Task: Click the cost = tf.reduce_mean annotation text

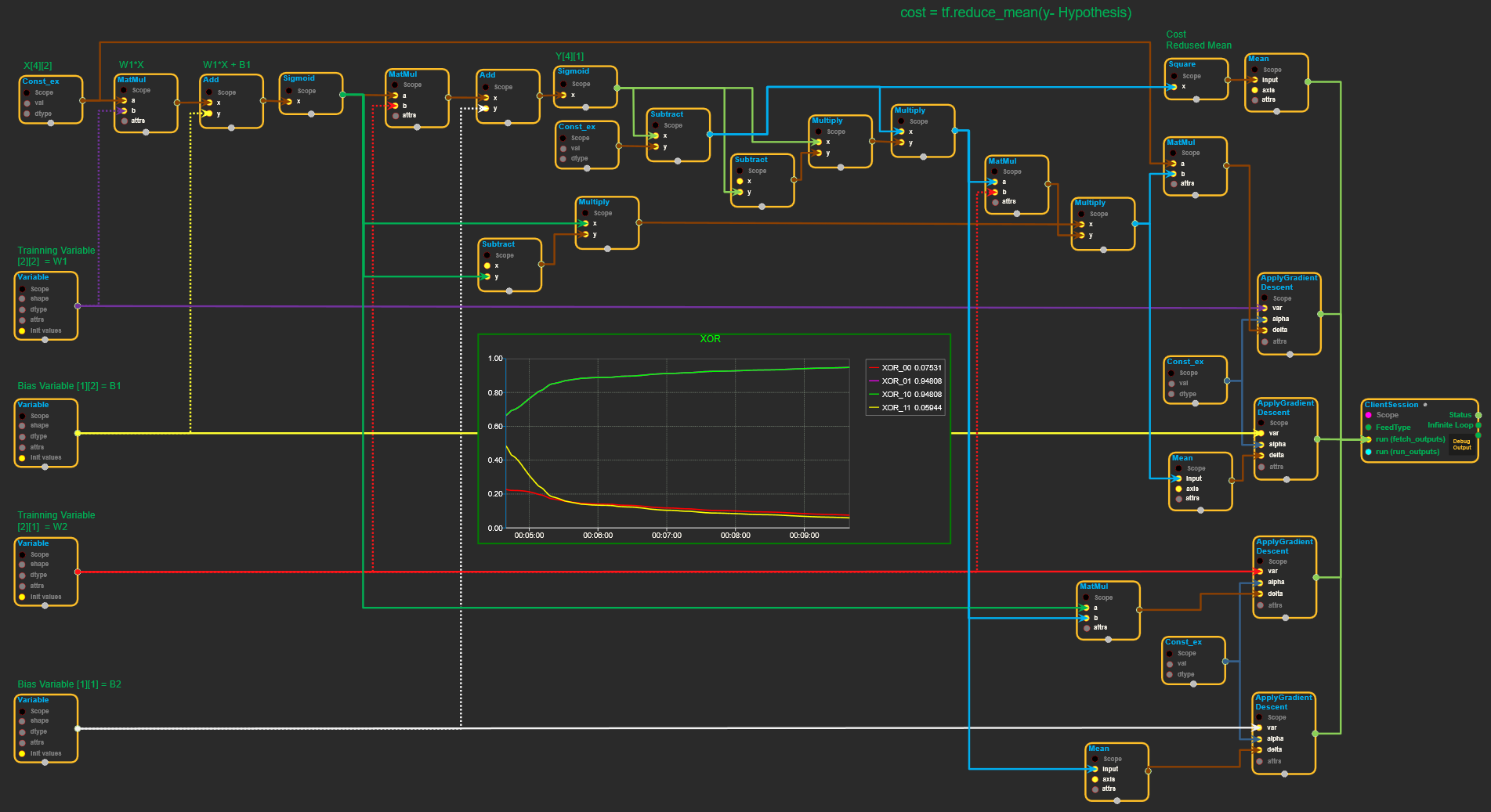Action: click(1015, 13)
